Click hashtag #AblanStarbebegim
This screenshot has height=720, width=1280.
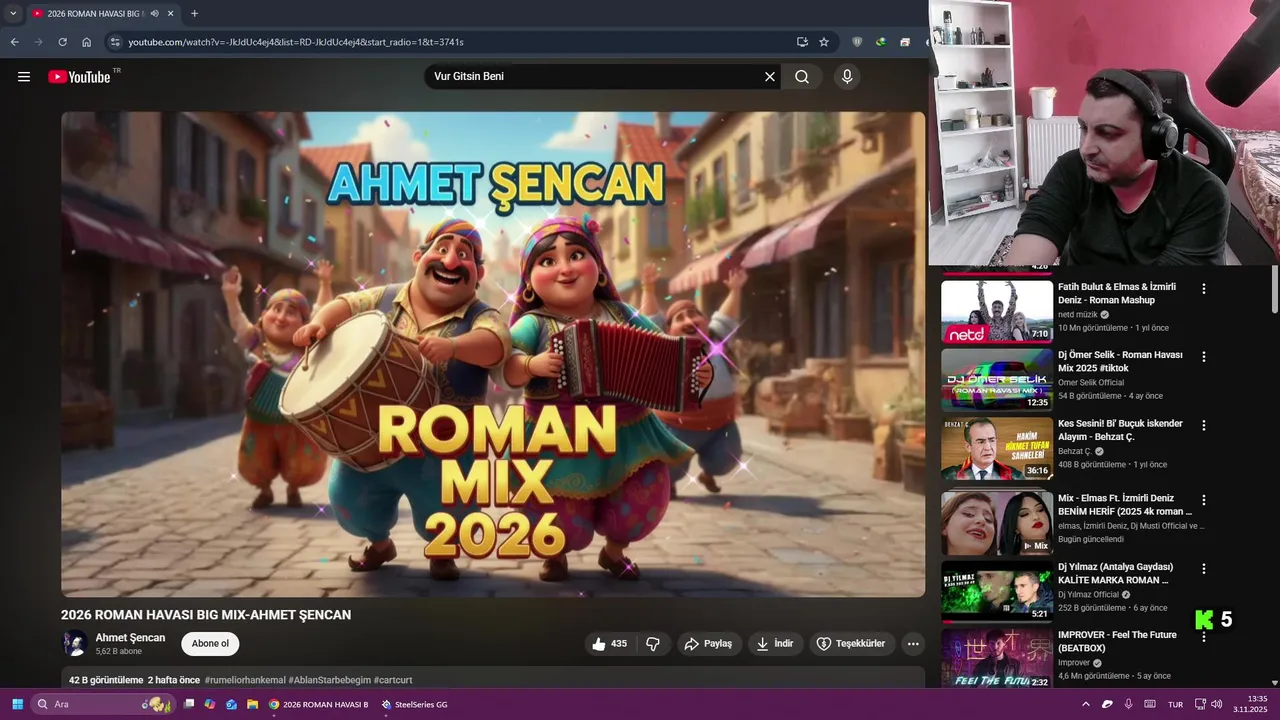[x=330, y=680]
